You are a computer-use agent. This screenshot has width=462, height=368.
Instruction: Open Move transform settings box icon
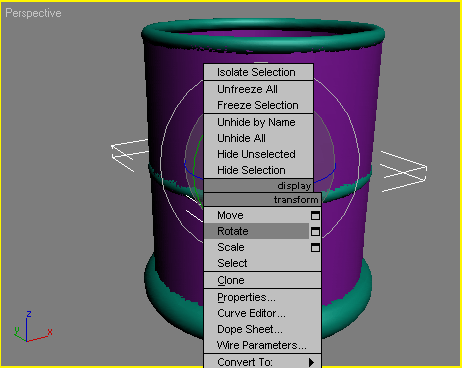point(315,215)
